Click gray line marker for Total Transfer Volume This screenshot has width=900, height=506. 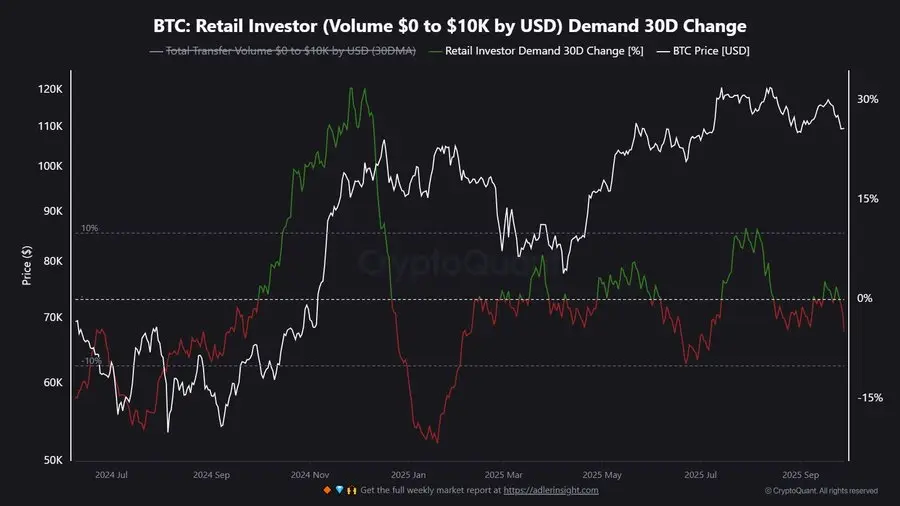coord(156,52)
